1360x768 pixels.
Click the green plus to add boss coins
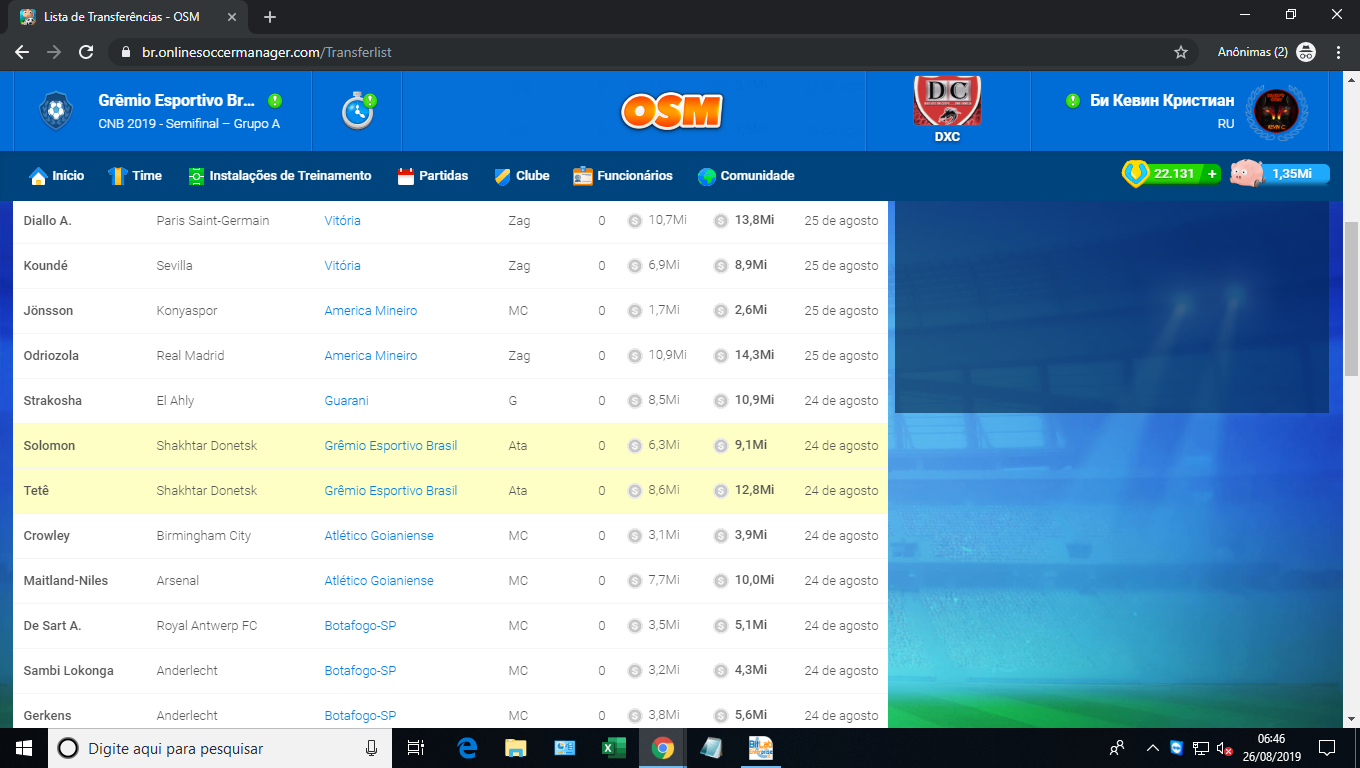1212,174
